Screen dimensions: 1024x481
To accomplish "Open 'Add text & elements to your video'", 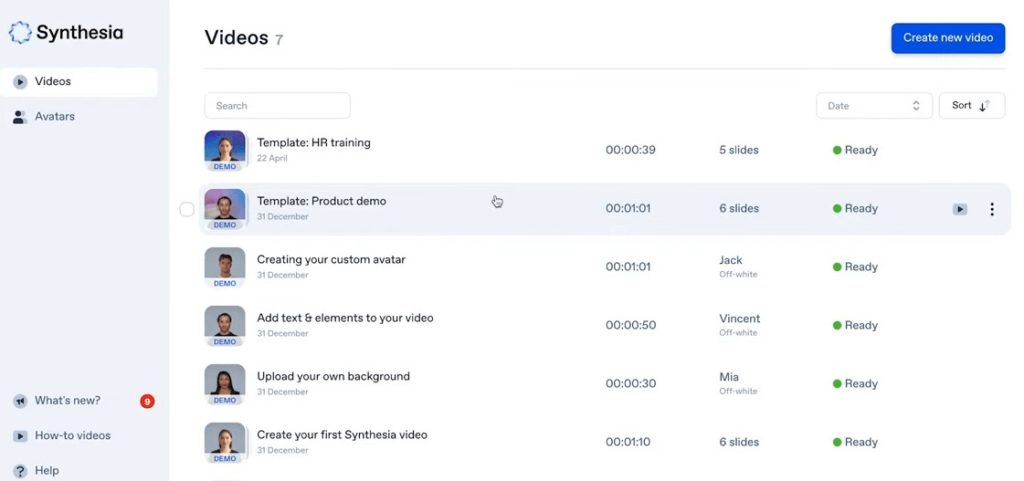I will (x=345, y=318).
